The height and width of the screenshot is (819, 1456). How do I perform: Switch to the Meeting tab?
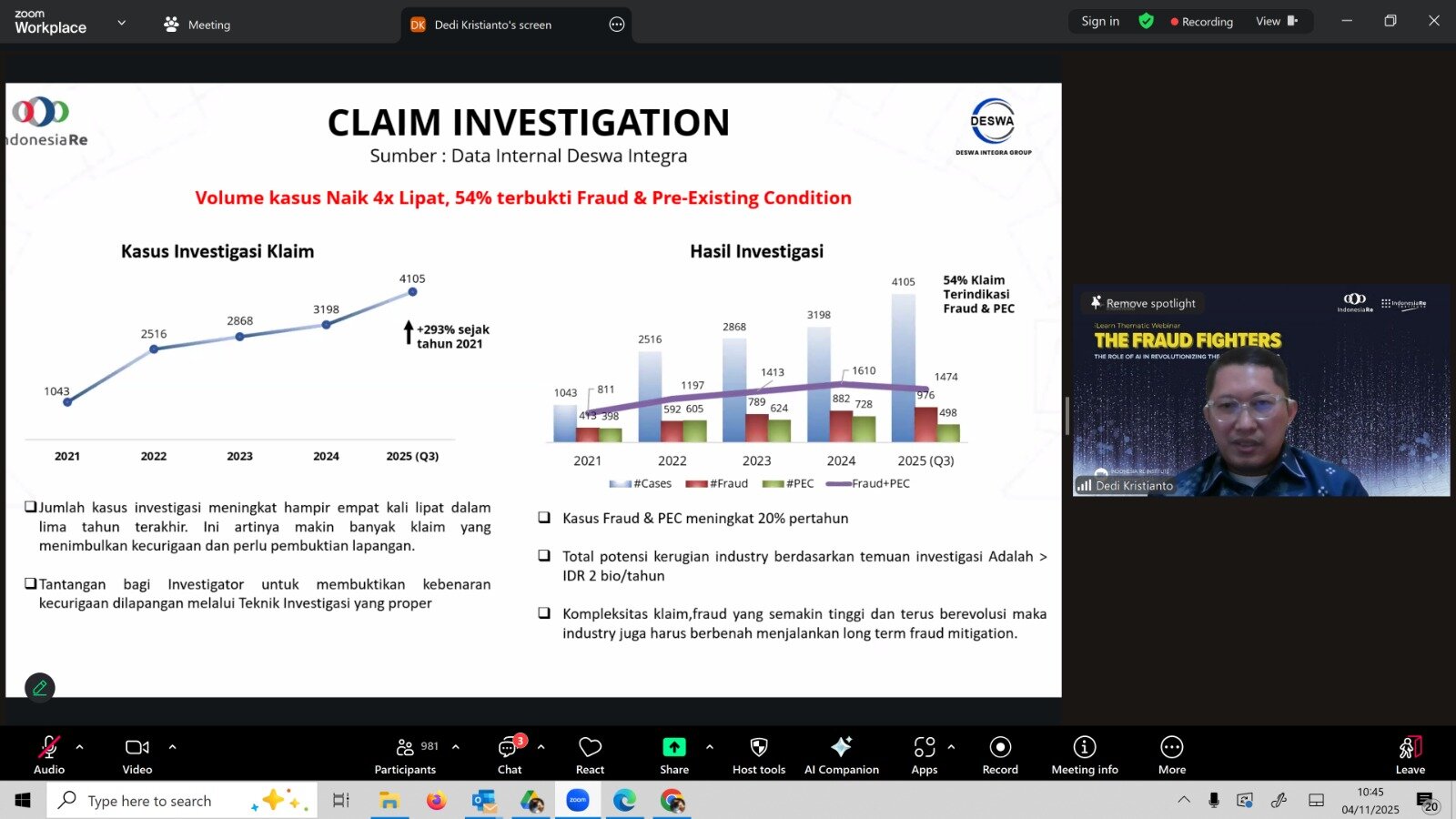(x=197, y=25)
